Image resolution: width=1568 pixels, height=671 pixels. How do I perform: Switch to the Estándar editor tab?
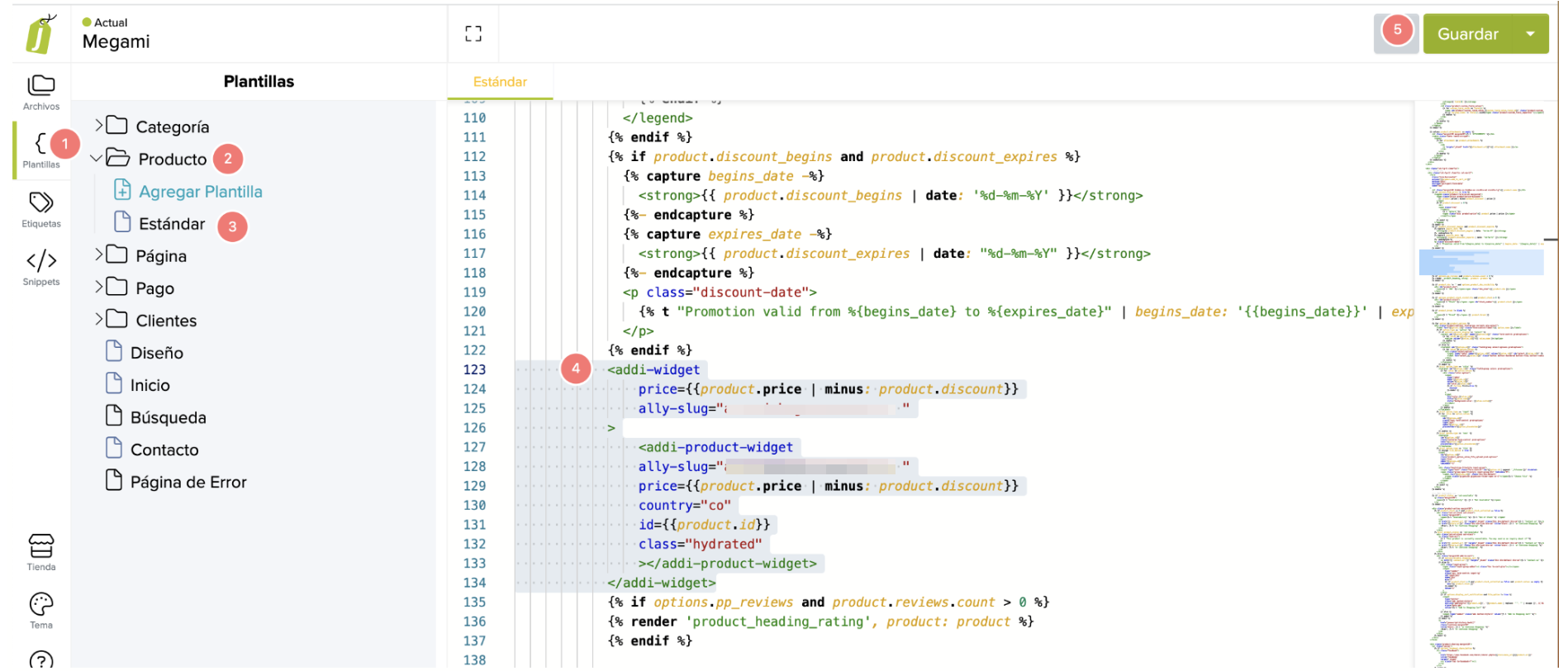500,82
